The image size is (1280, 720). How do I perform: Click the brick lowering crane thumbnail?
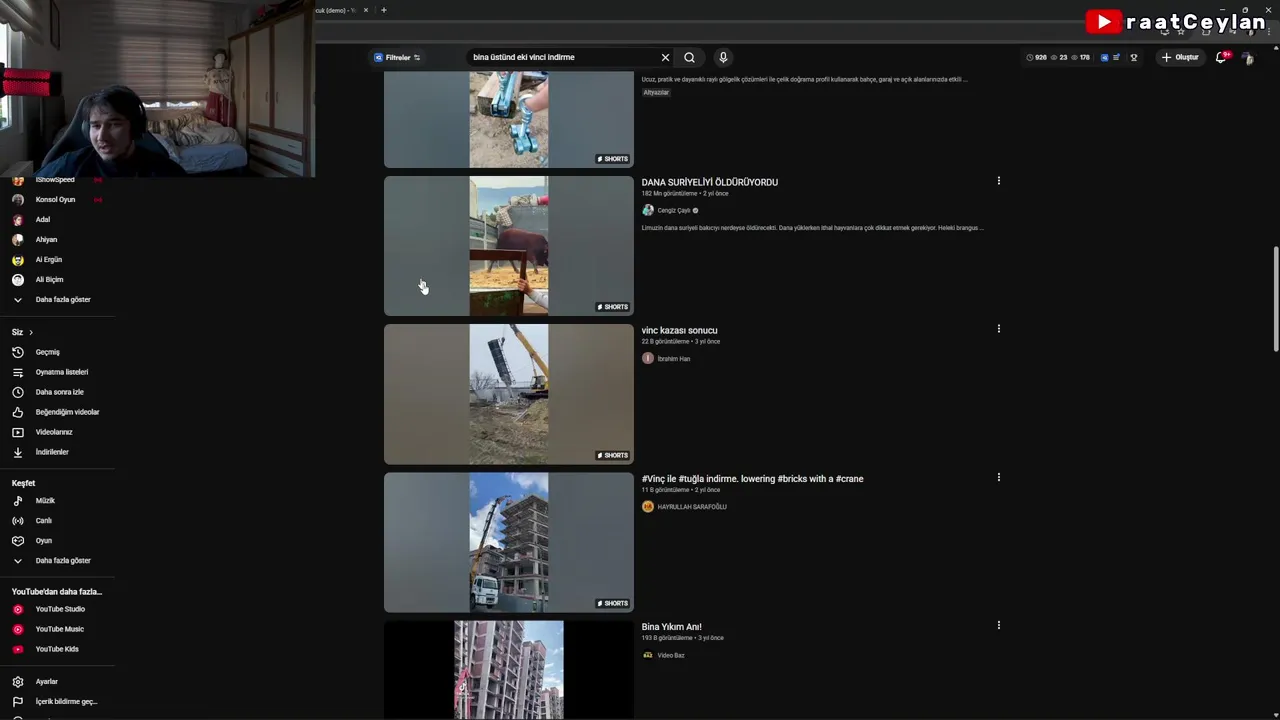pyautogui.click(x=509, y=542)
